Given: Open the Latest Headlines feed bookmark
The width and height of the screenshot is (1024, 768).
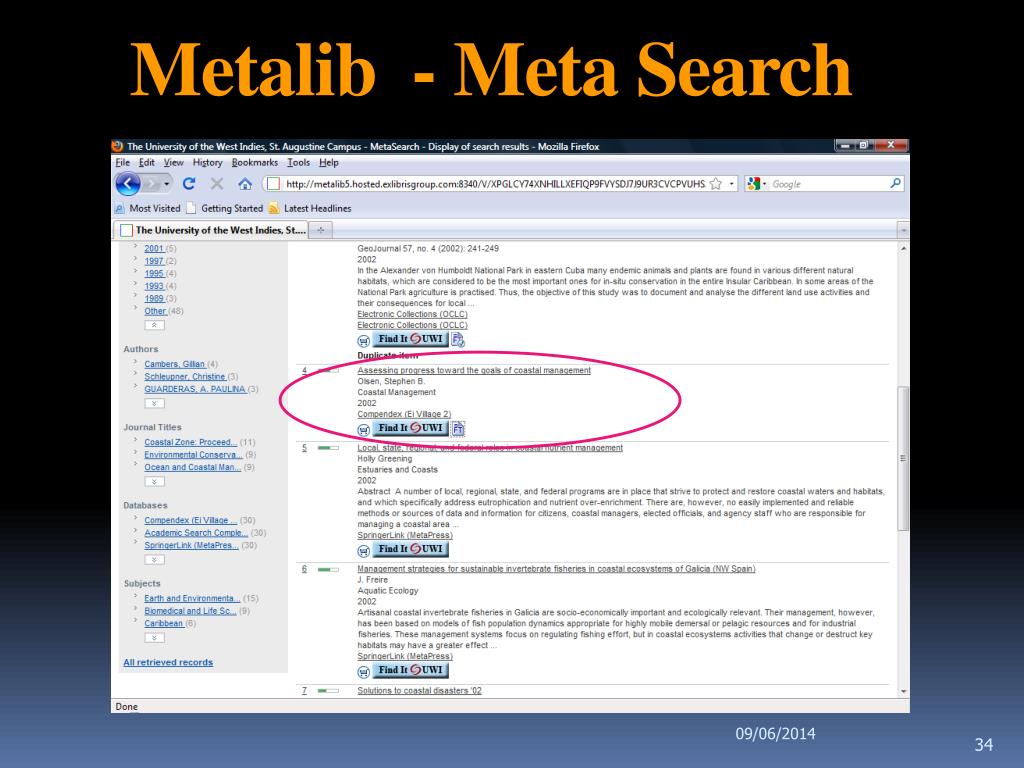Looking at the screenshot, I should tap(310, 208).
